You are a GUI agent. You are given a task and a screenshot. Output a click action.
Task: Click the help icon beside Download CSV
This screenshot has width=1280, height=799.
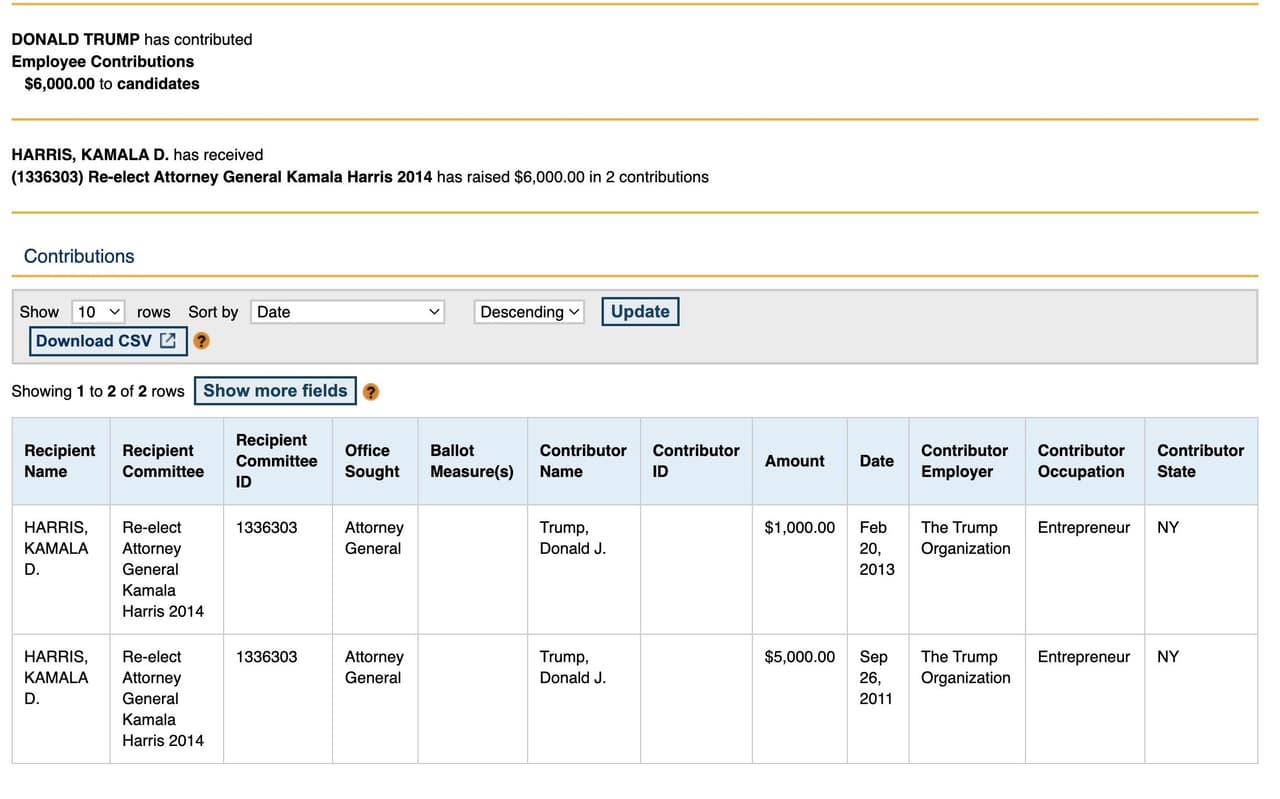pos(201,341)
